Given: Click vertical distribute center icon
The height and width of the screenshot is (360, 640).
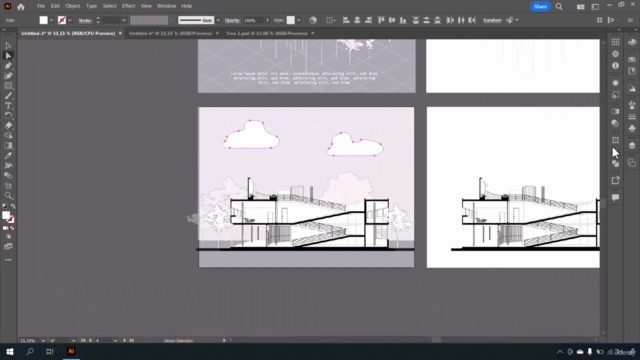Looking at the screenshot, I should coord(427,20).
